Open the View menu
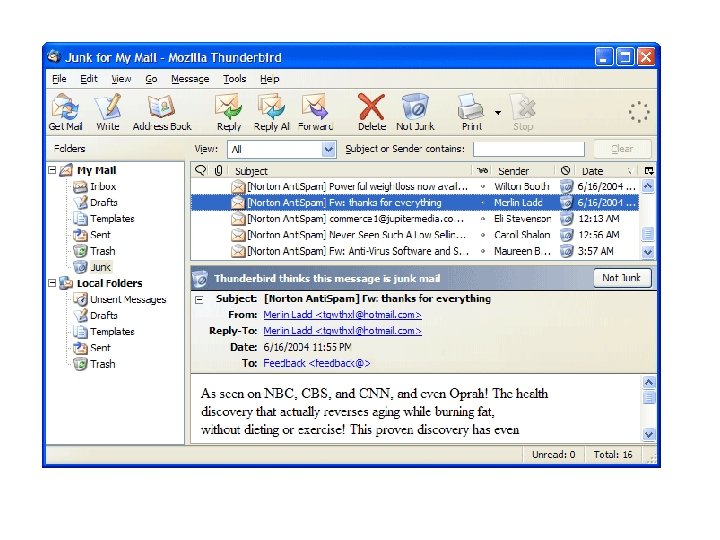720x540 pixels. pyautogui.click(x=121, y=79)
